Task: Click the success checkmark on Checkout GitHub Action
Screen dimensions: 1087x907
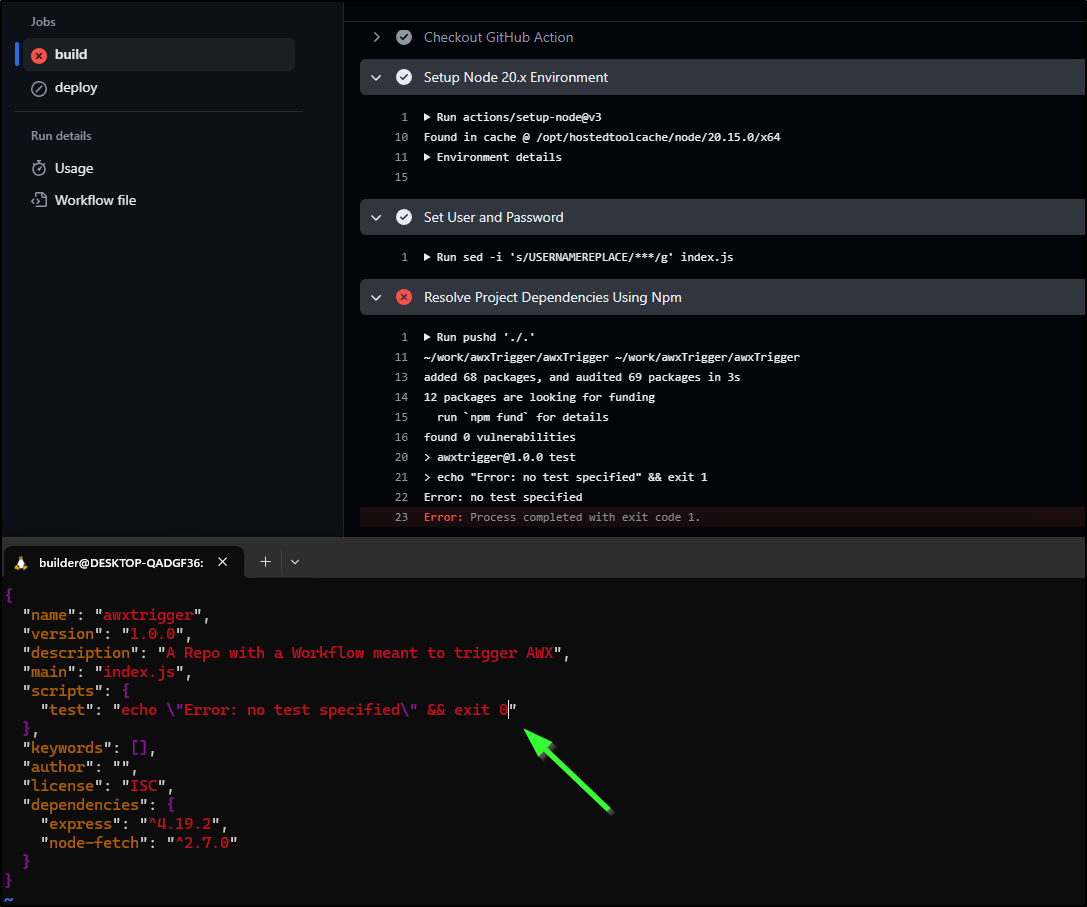Action: click(403, 37)
